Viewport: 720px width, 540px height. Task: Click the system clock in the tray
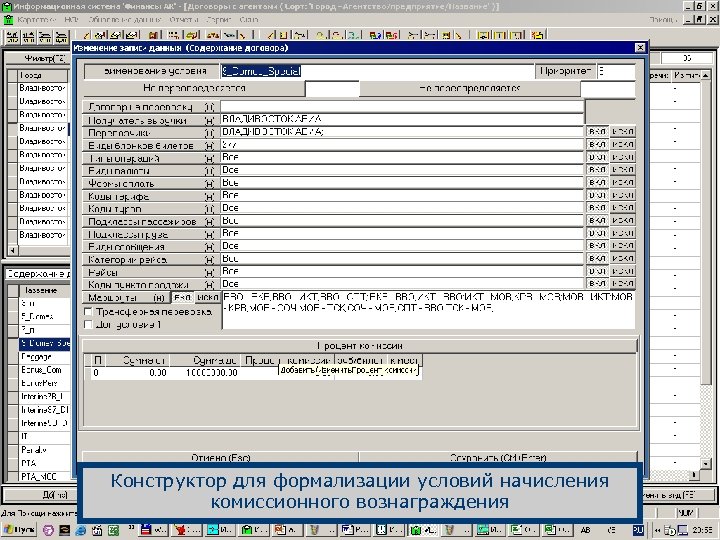(705, 530)
